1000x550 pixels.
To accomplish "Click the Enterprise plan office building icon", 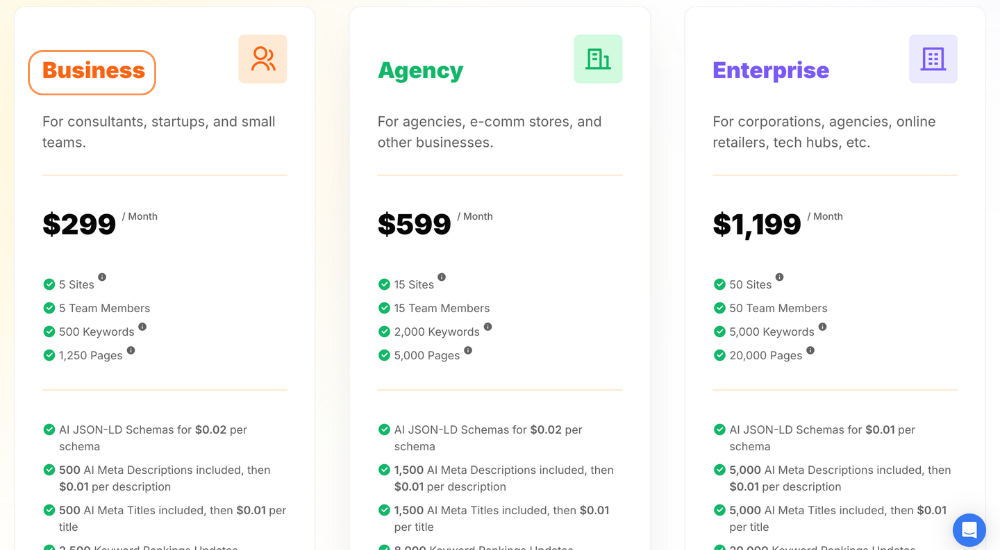I will click(x=933, y=59).
